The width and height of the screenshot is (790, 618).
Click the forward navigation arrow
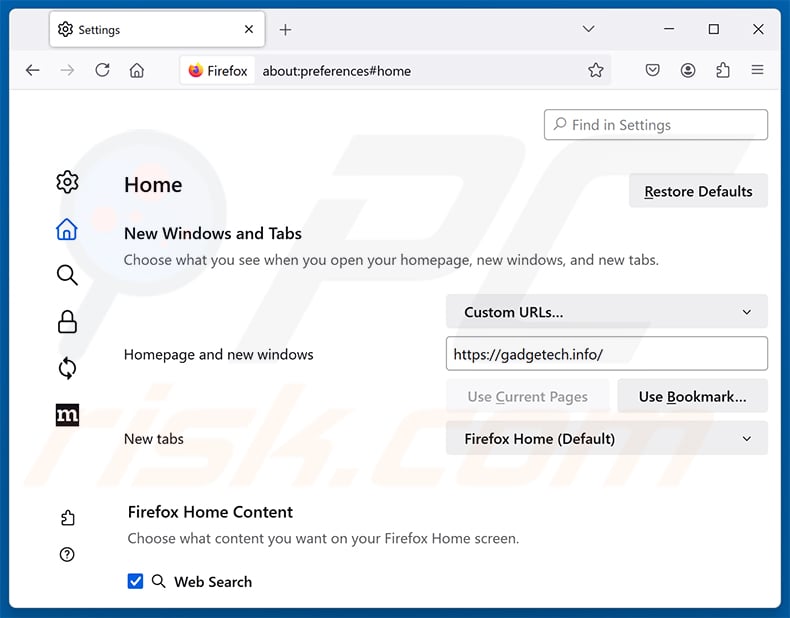pyautogui.click(x=67, y=70)
